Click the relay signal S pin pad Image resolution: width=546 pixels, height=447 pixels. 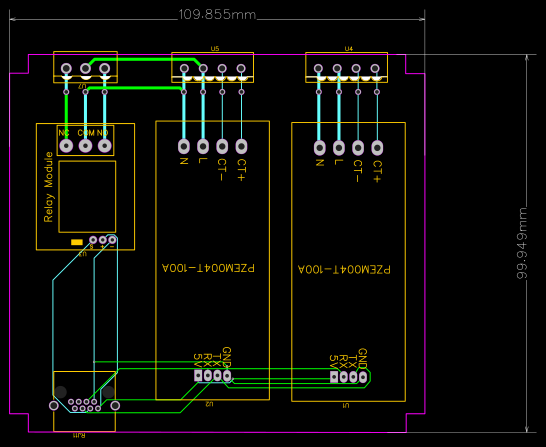(x=93, y=240)
